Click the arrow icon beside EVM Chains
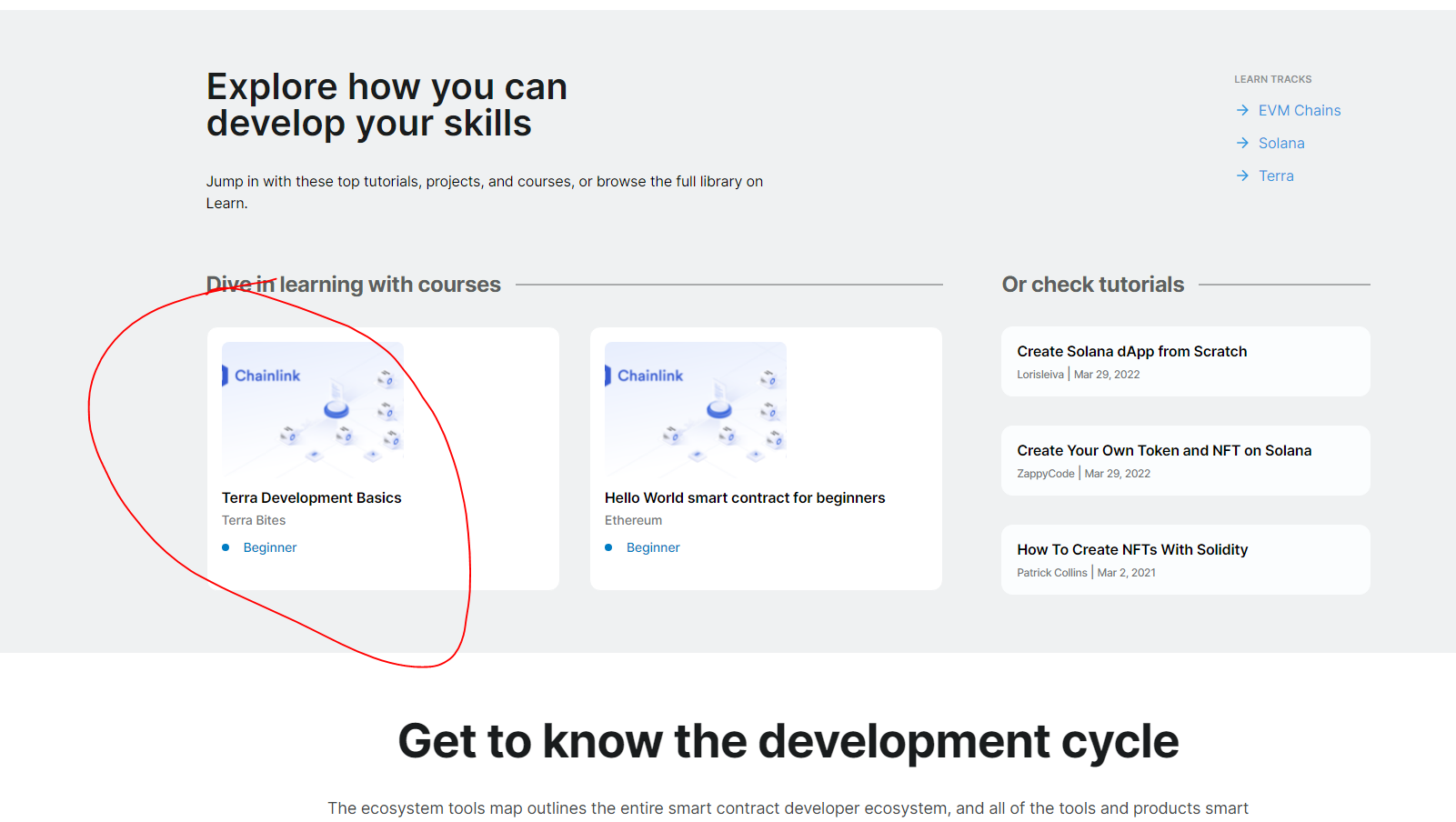This screenshot has width=1456, height=822. pos(1243,110)
